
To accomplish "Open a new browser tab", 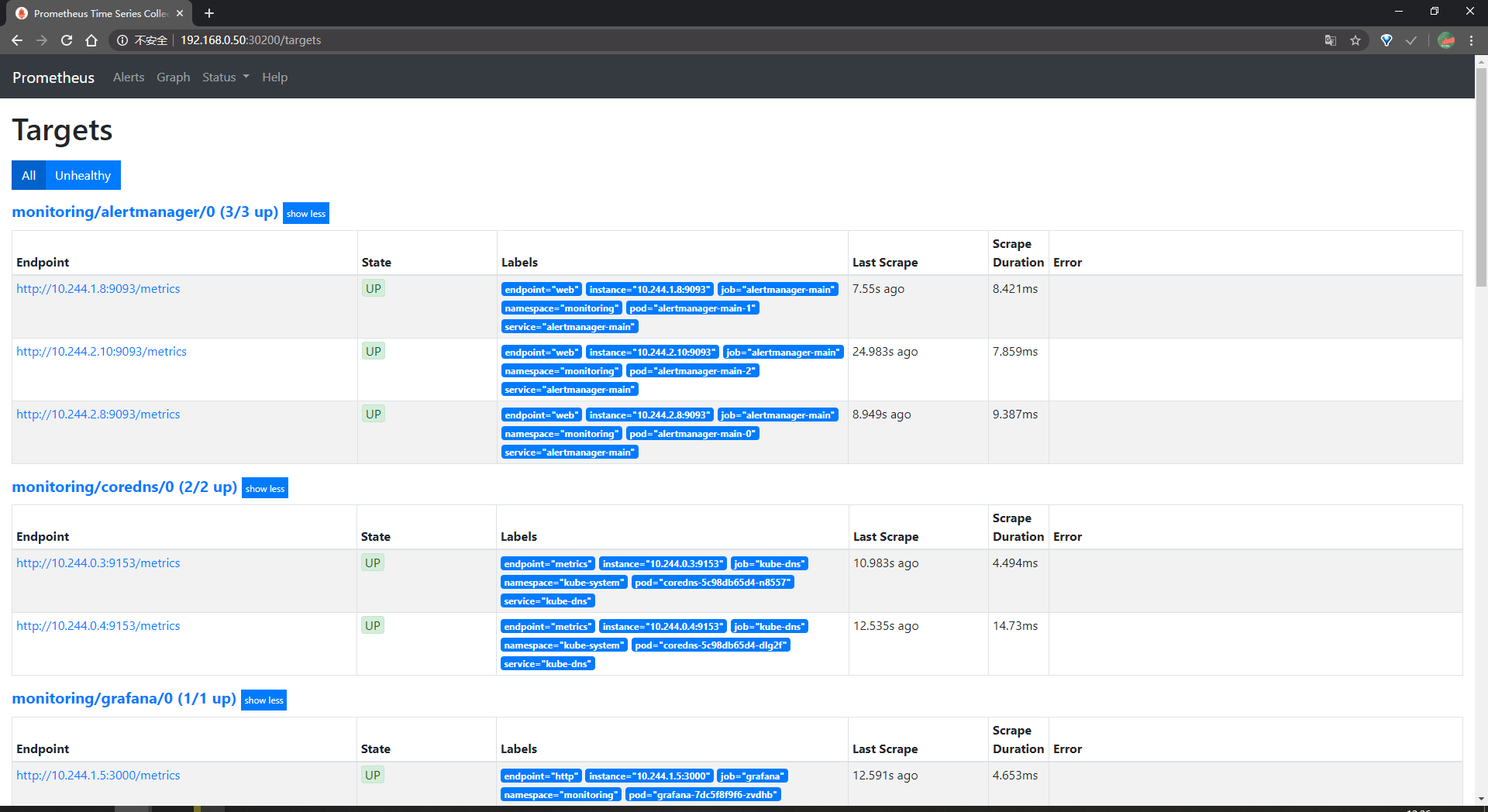I will pyautogui.click(x=209, y=13).
